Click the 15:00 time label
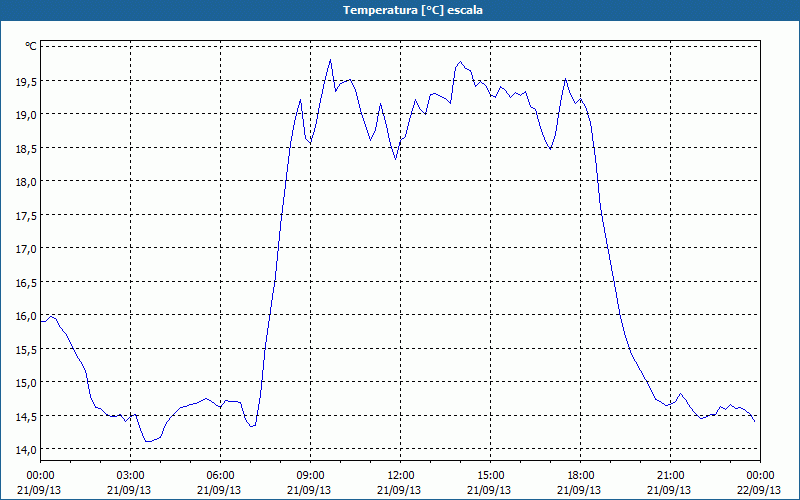This screenshot has height=500, width=800. point(490,476)
